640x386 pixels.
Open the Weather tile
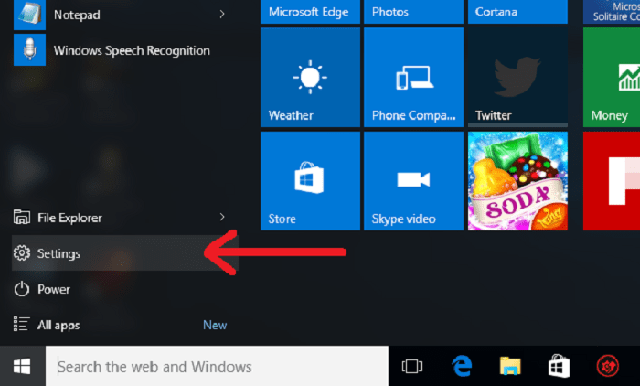(x=310, y=77)
